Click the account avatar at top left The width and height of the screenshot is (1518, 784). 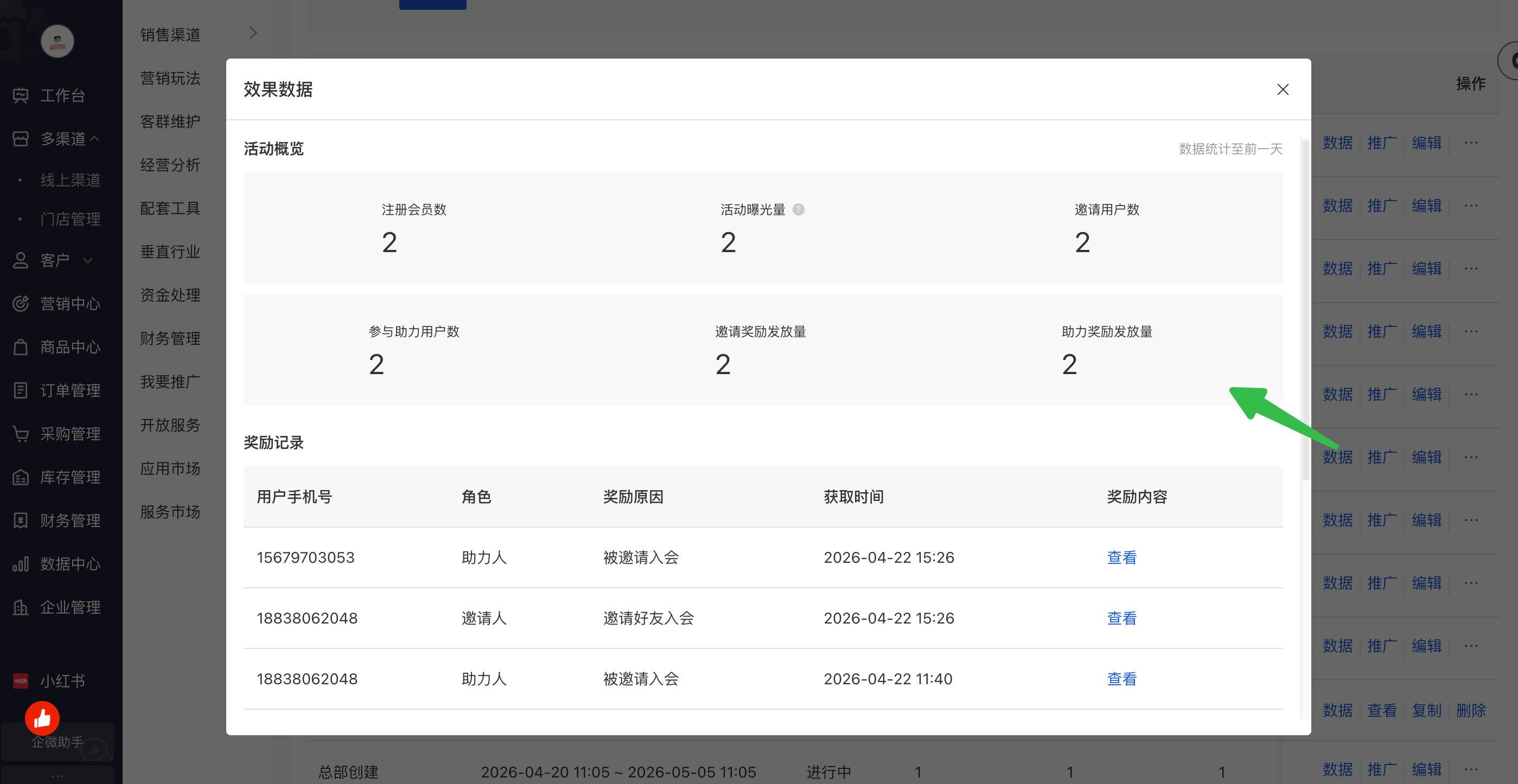(57, 41)
